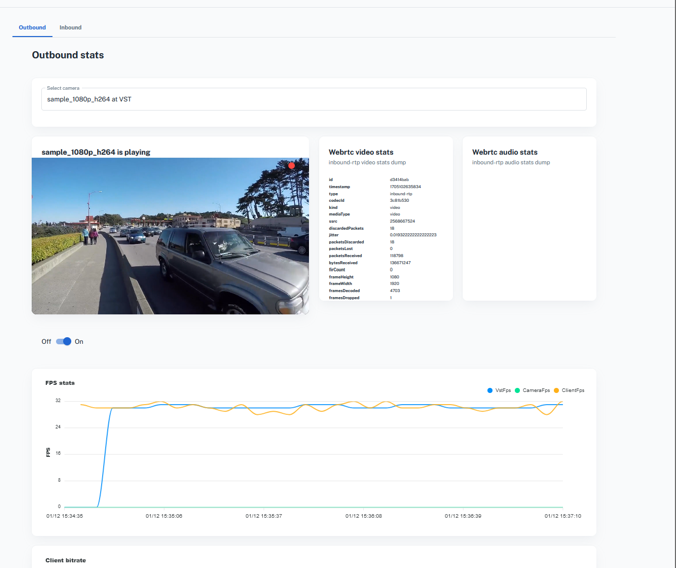Click the CameraFps legend label
The height and width of the screenshot is (568, 676).
click(536, 390)
